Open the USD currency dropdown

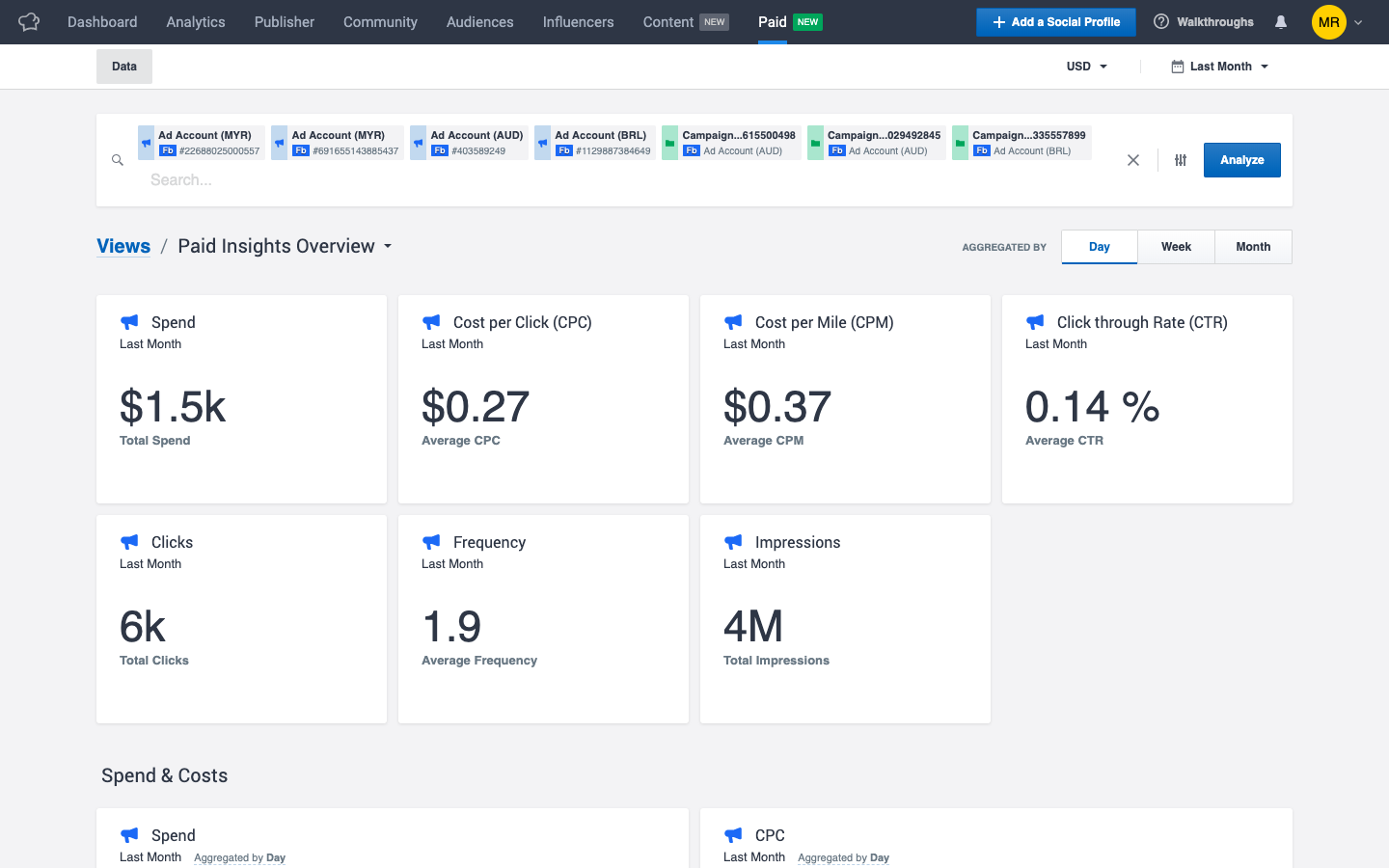click(1086, 67)
